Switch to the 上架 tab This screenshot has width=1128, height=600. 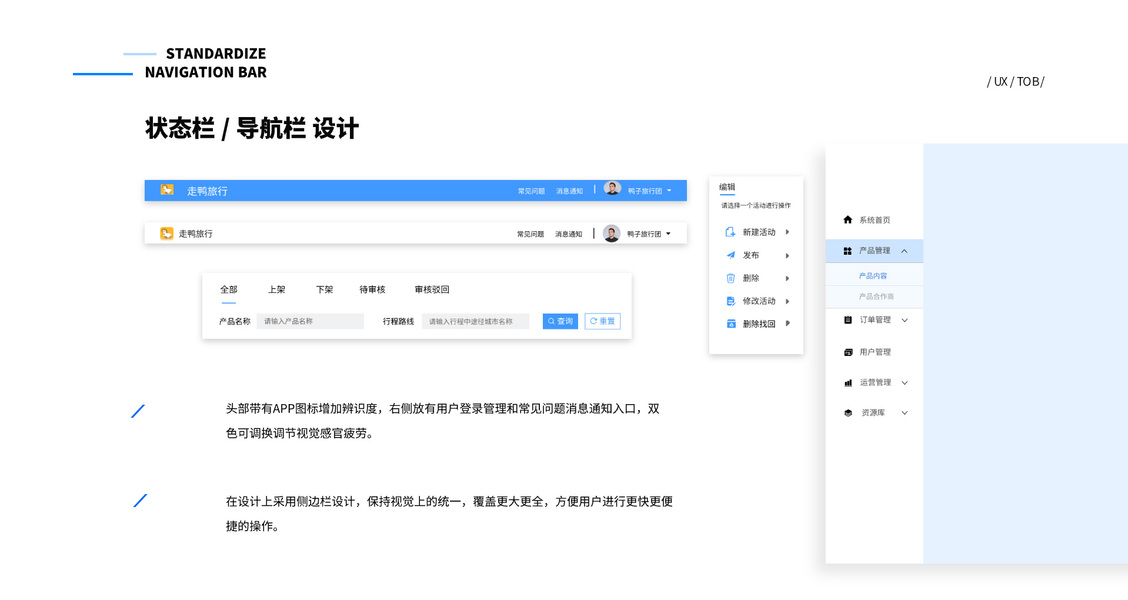(276, 289)
